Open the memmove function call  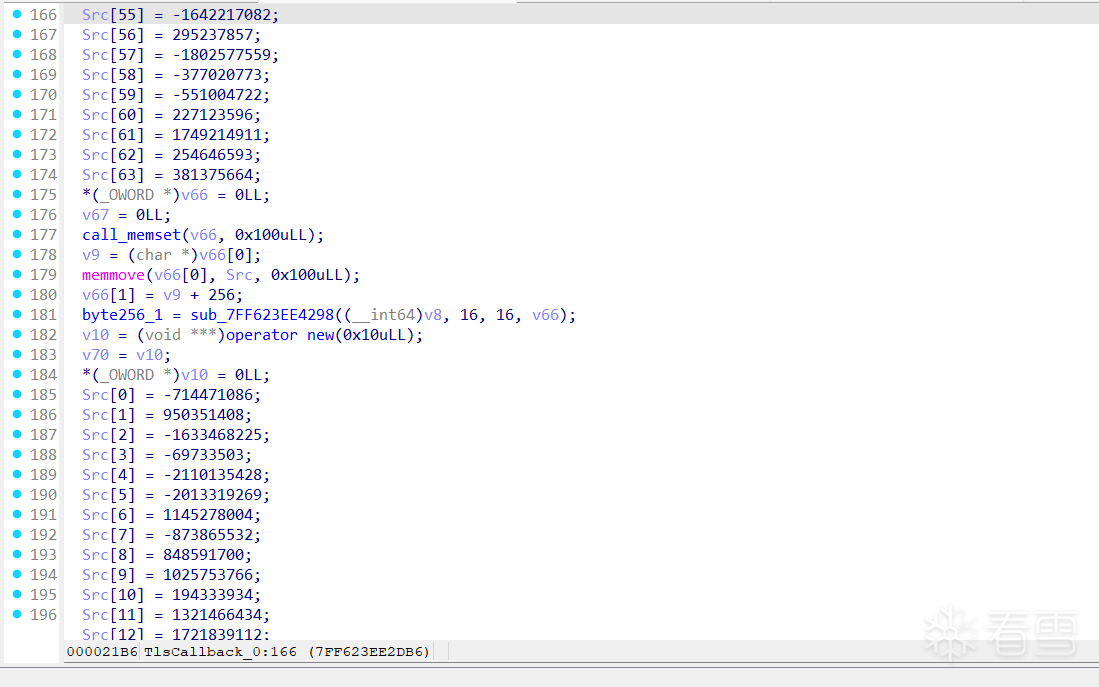pyautogui.click(x=113, y=275)
